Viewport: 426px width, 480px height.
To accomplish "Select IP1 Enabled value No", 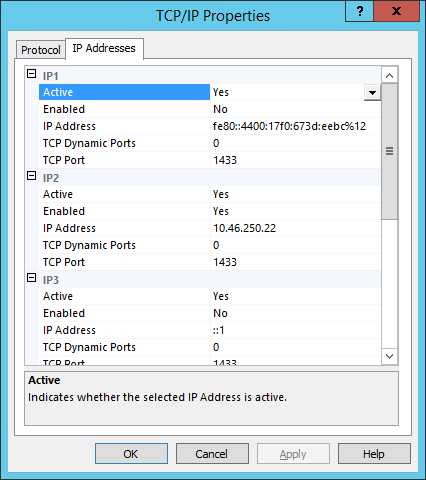I will (x=295, y=109).
